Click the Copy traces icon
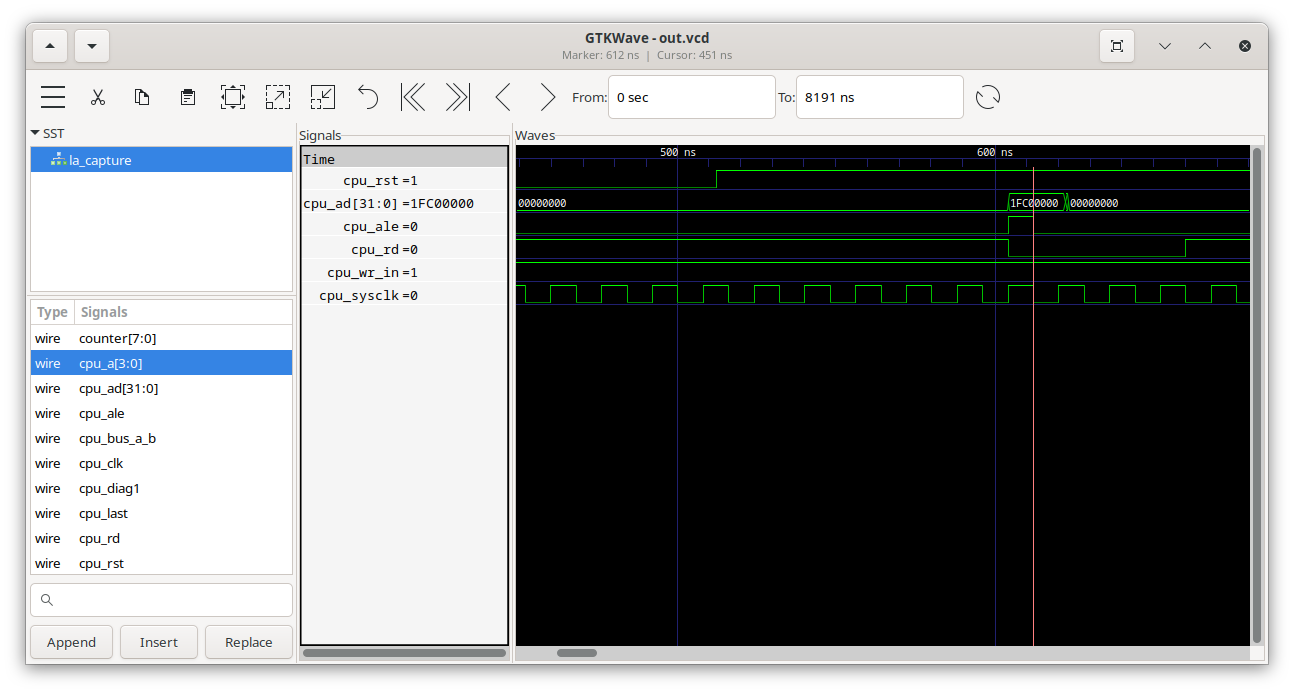This screenshot has width=1294, height=693. coord(142,97)
